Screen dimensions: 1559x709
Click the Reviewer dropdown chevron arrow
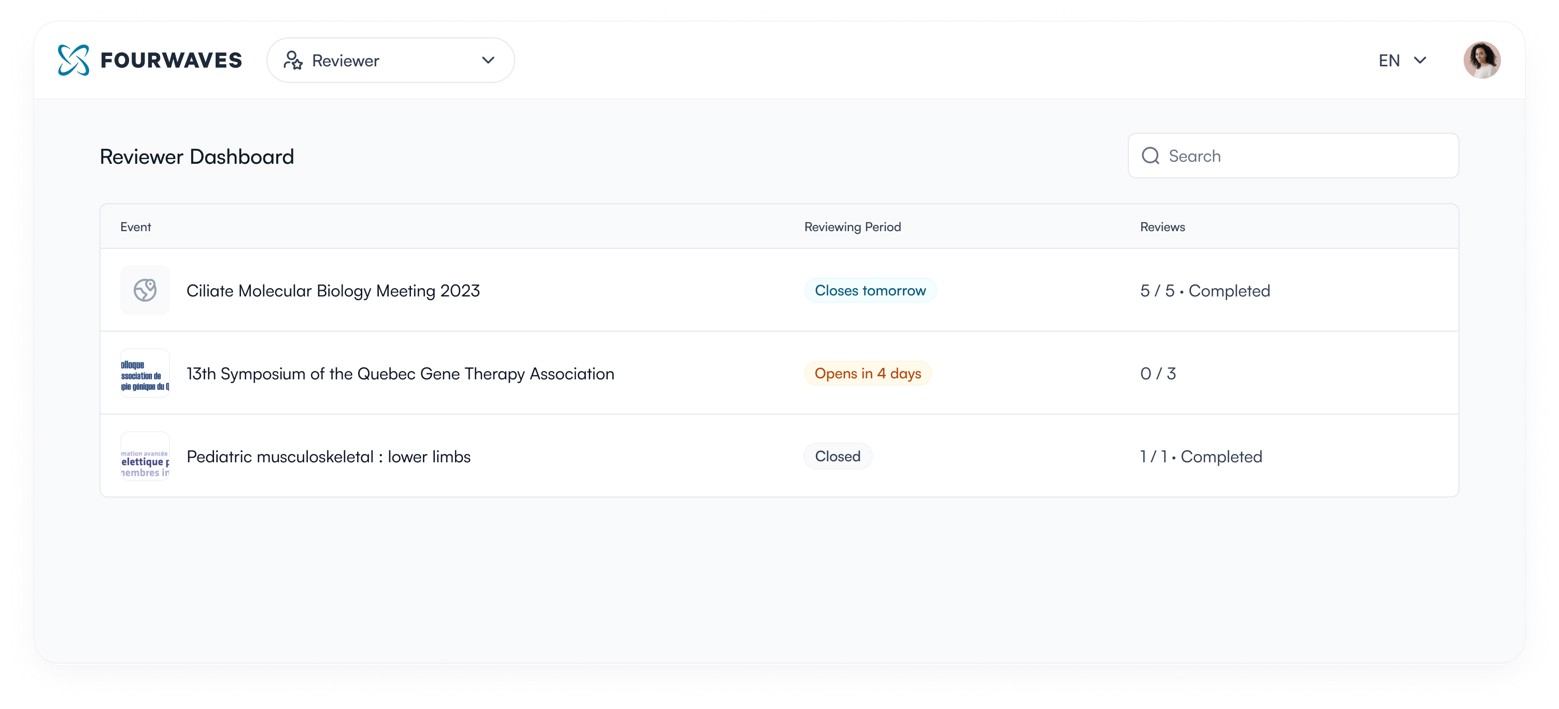[488, 60]
